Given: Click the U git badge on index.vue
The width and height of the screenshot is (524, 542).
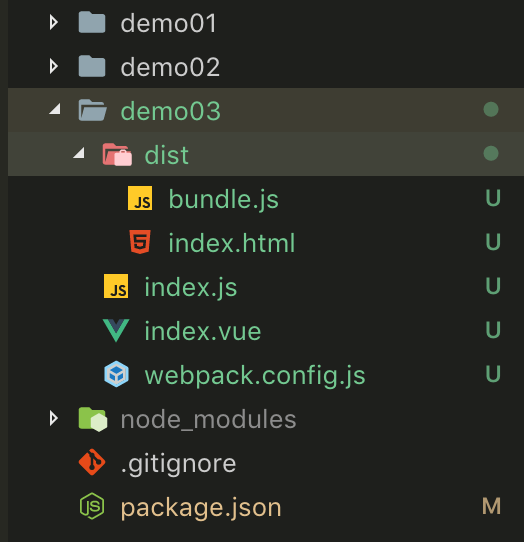Looking at the screenshot, I should tap(493, 330).
